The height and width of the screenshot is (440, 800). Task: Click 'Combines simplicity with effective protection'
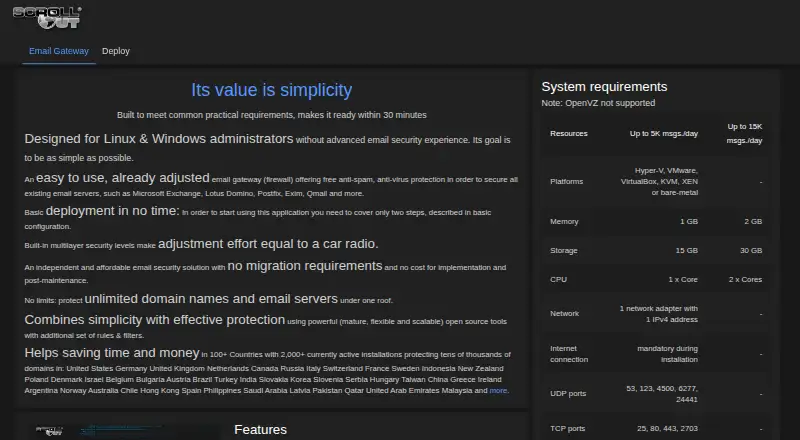pos(155,320)
